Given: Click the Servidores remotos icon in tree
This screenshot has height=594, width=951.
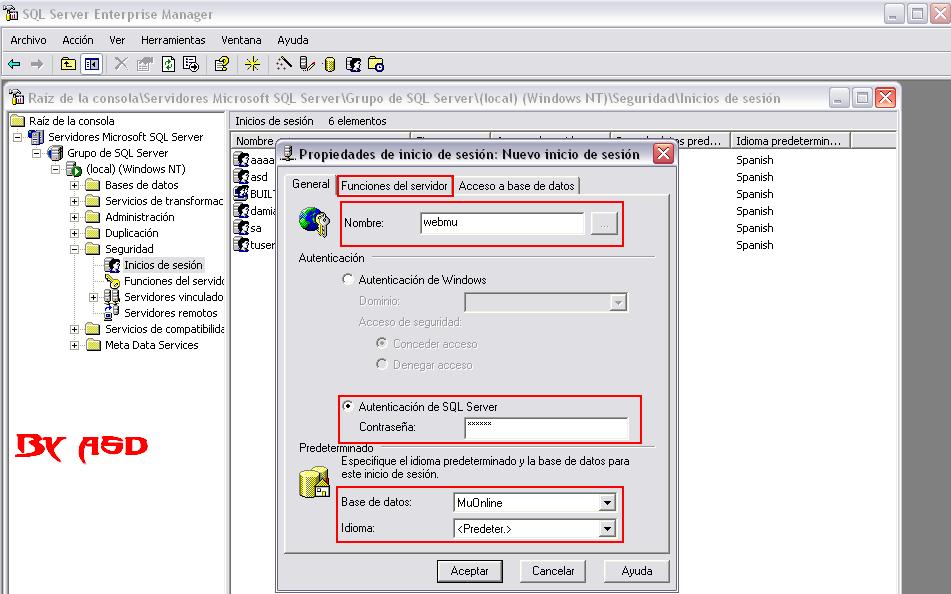Looking at the screenshot, I should [x=112, y=312].
